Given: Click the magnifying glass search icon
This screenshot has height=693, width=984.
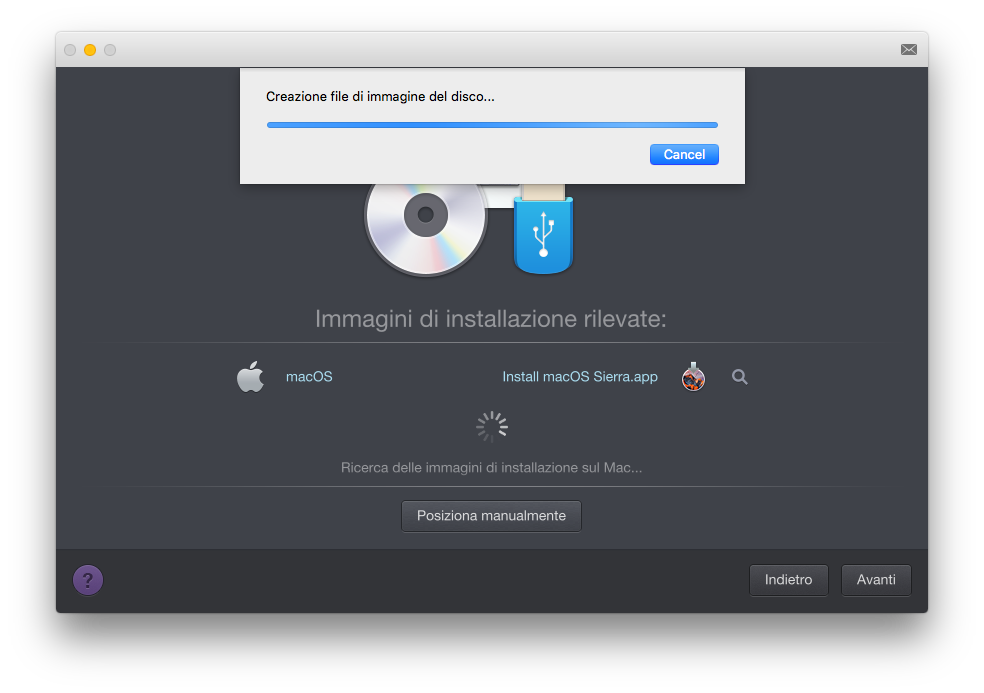Looking at the screenshot, I should (739, 377).
